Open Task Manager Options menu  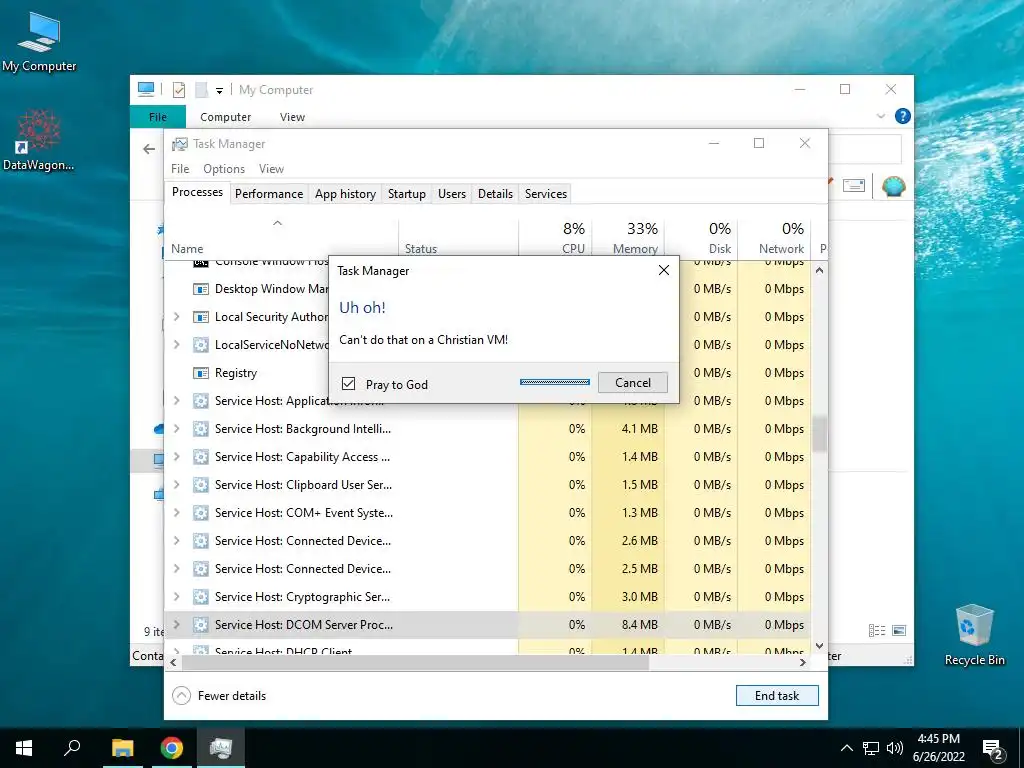pyautogui.click(x=224, y=168)
